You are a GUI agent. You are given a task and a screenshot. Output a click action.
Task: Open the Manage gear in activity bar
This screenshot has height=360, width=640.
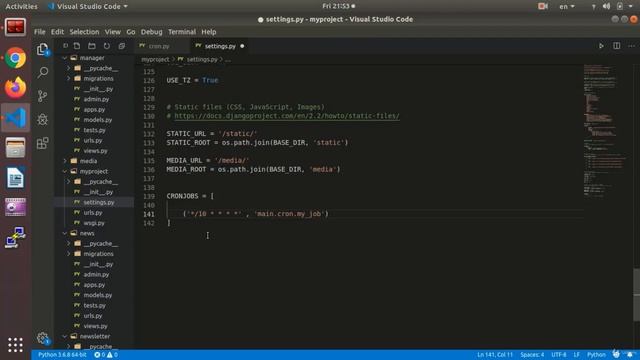[42, 338]
